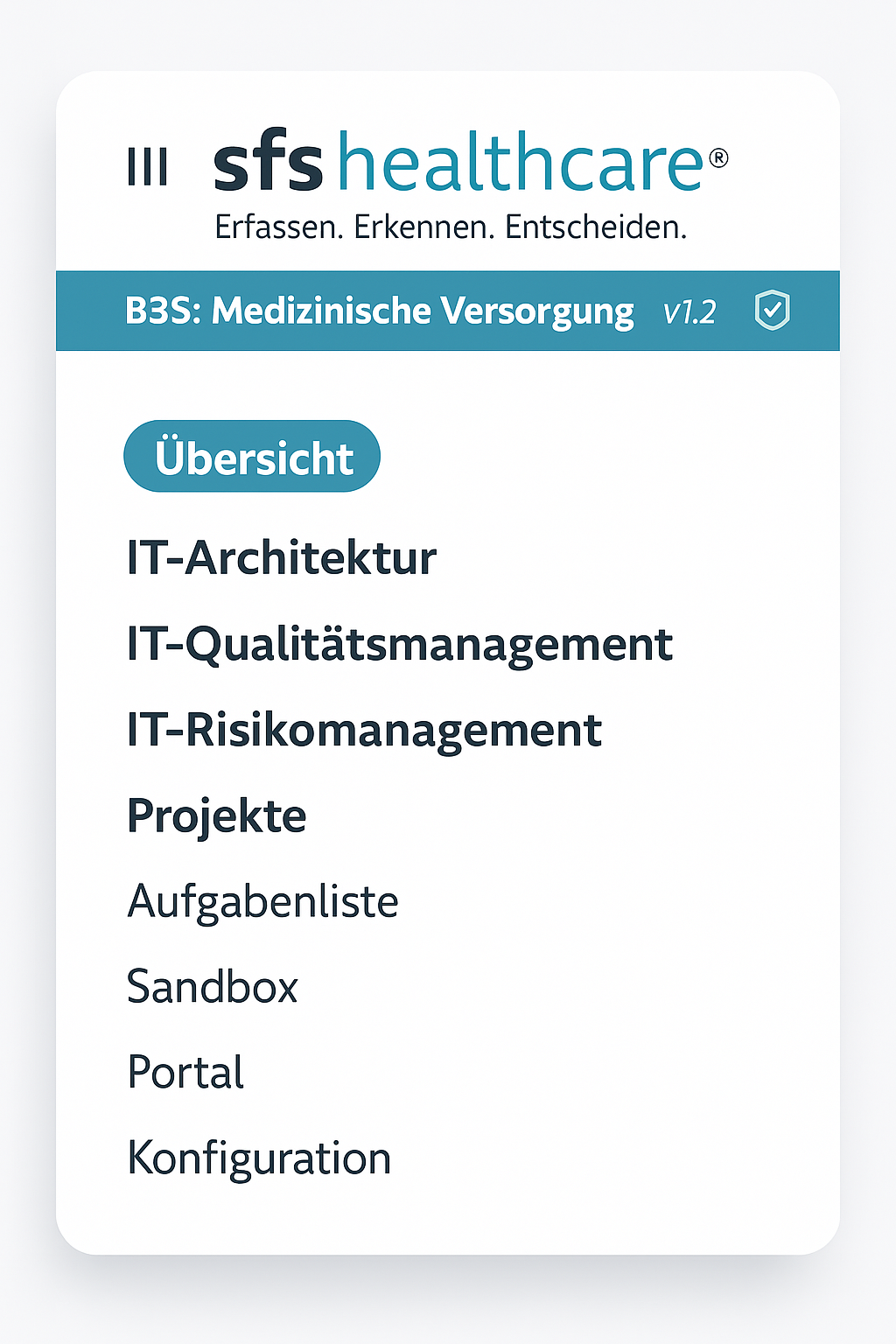The image size is (896, 1344).
Task: Click the shield checkmark icon
Action: tap(772, 311)
